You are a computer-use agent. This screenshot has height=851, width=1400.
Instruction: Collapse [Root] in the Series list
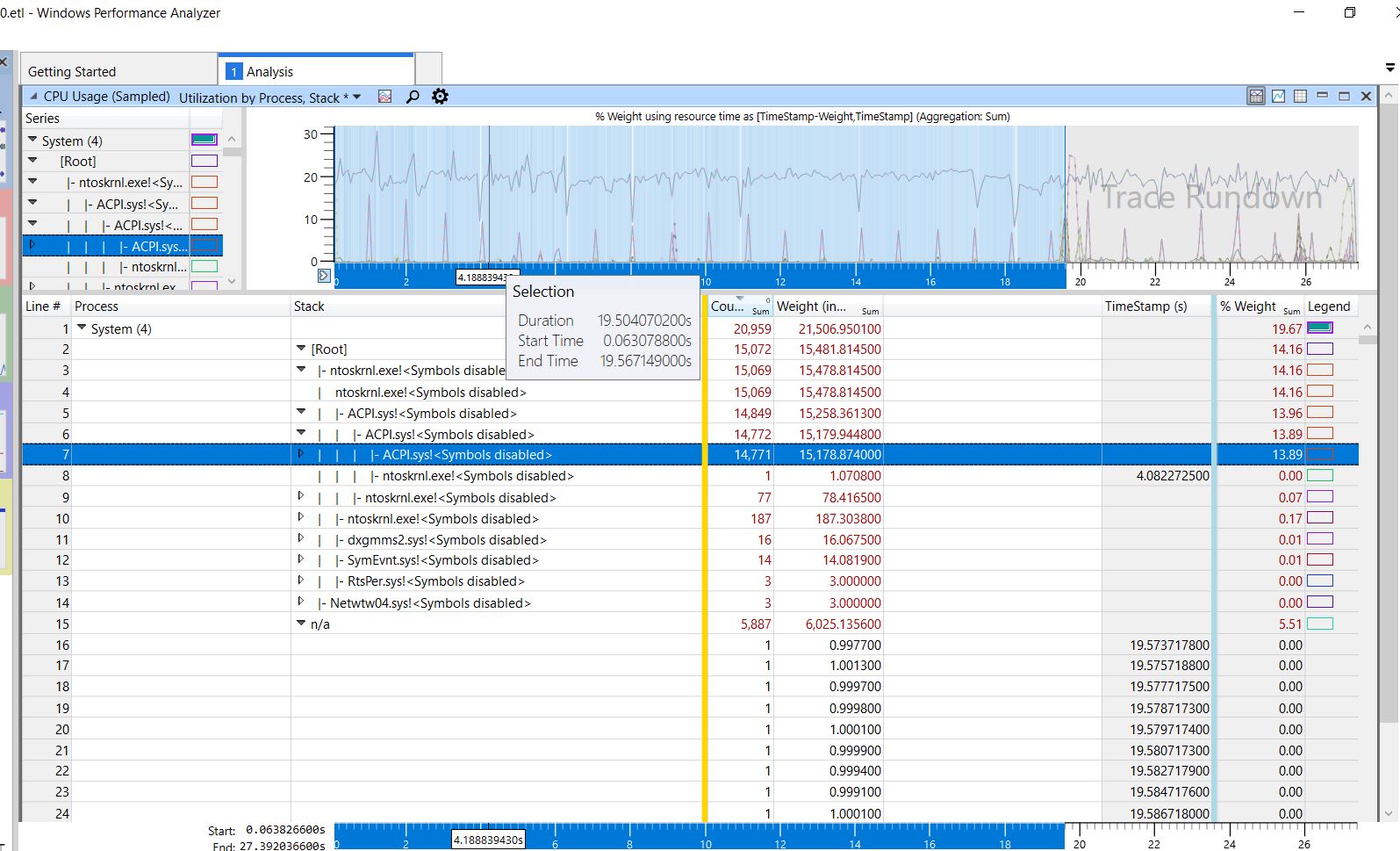tap(32, 161)
